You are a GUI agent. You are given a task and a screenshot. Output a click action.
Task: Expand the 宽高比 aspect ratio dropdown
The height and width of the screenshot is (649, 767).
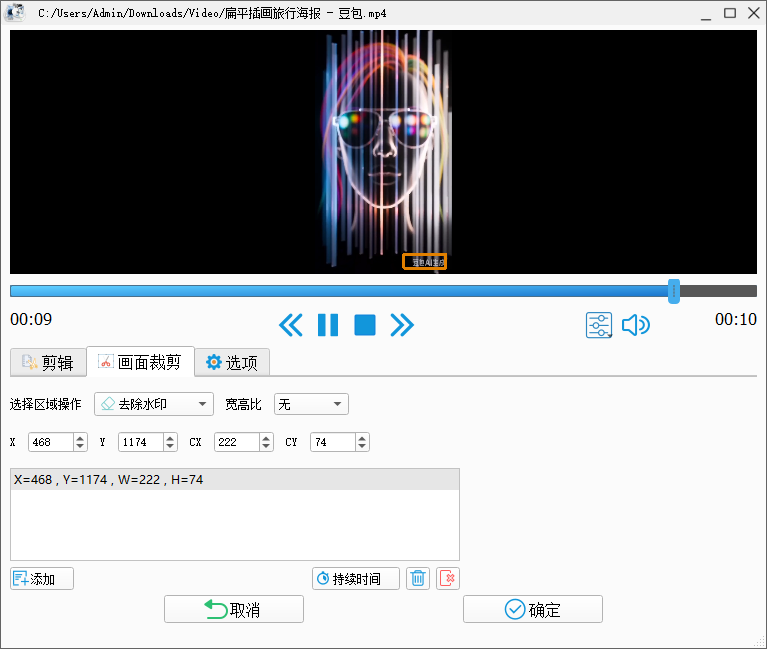[311, 404]
